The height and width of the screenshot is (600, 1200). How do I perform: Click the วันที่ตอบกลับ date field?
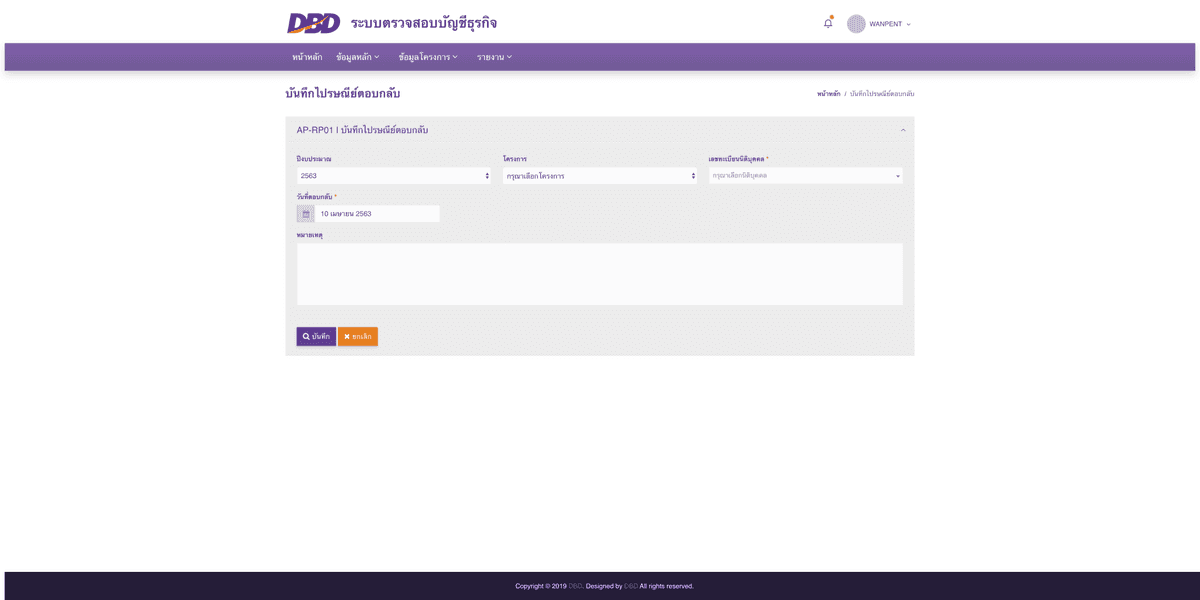coord(377,214)
